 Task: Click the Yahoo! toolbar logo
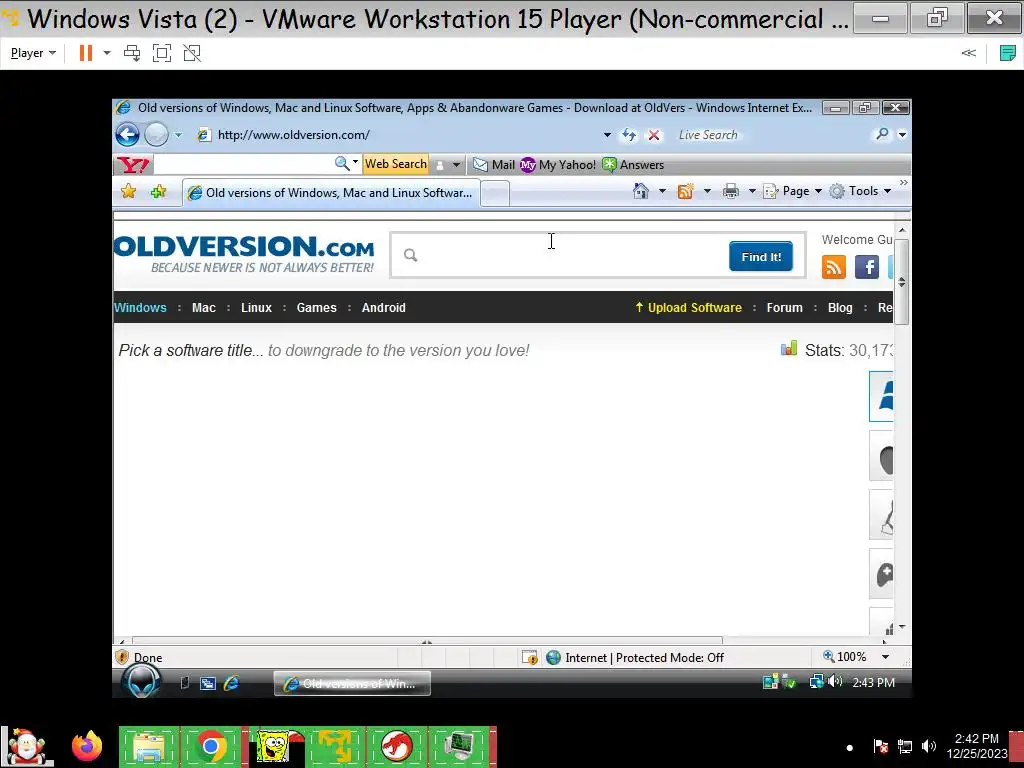click(134, 165)
